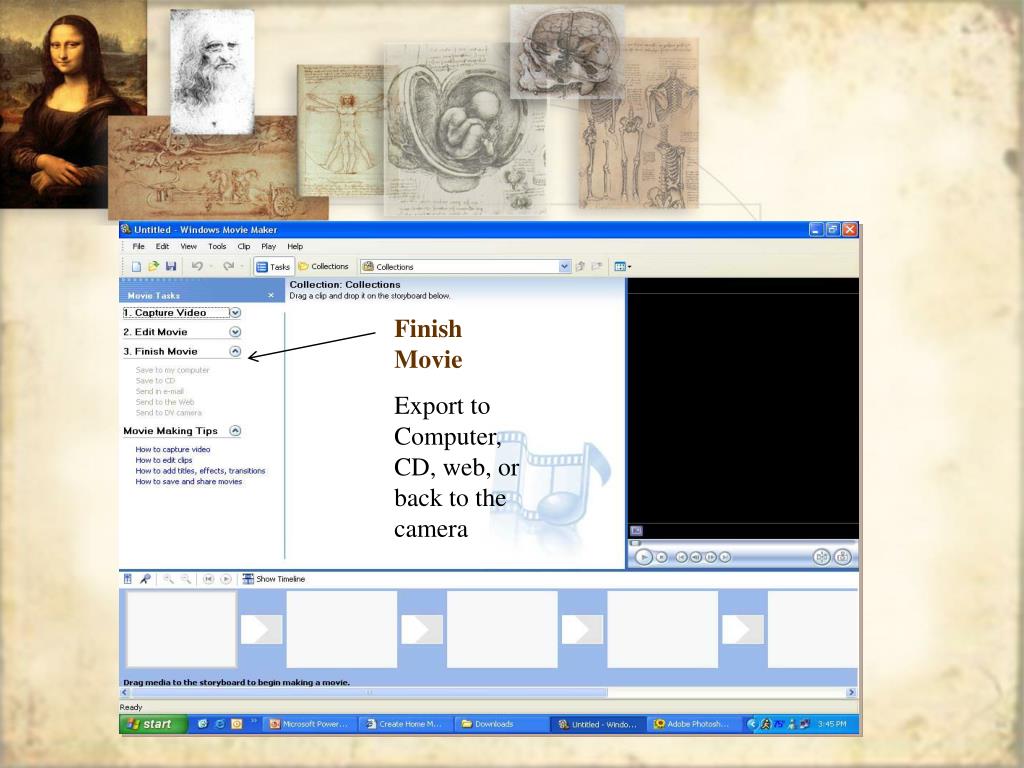Click the Save Project floppy icon
Screen dimensions: 1024x768
(x=170, y=266)
